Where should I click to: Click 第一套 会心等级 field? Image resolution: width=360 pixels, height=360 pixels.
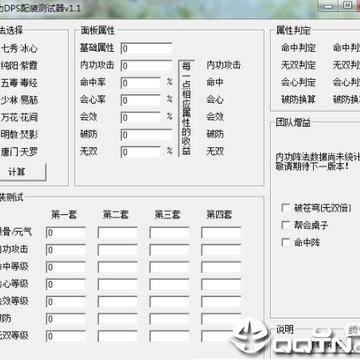click(x=66, y=285)
